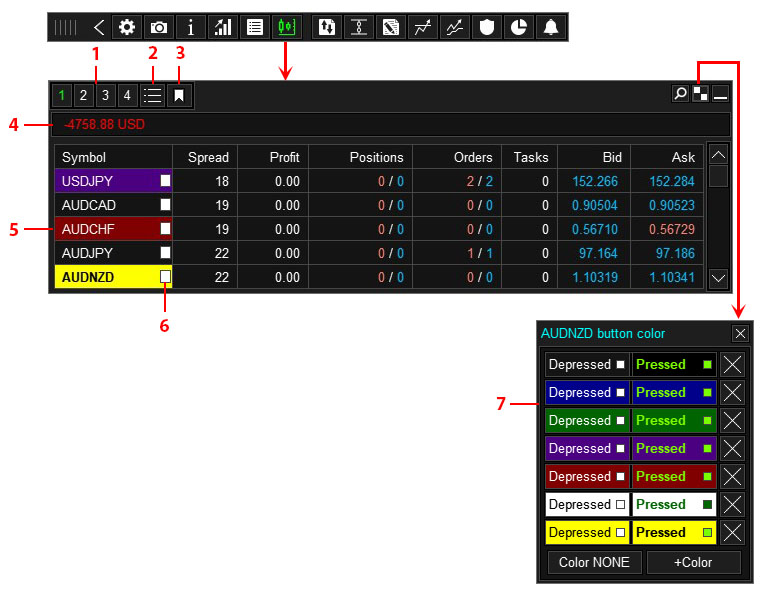Click the camera screenshot icon
Image resolution: width=765 pixels, height=589 pixels.
(159, 27)
